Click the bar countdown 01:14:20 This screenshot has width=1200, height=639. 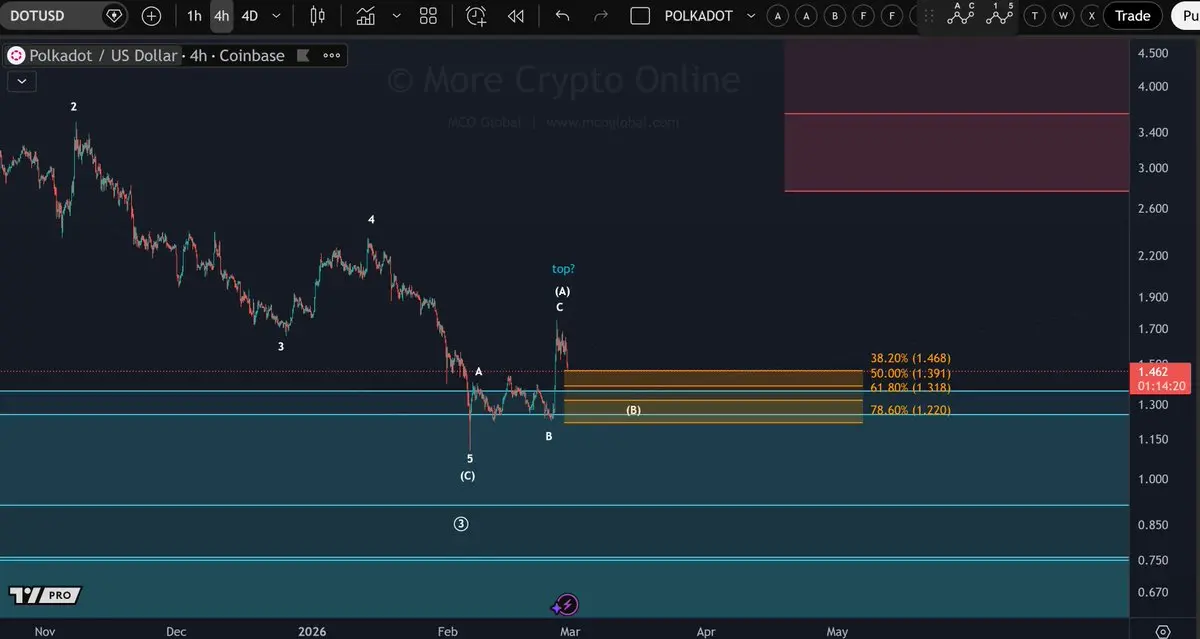pos(1160,386)
